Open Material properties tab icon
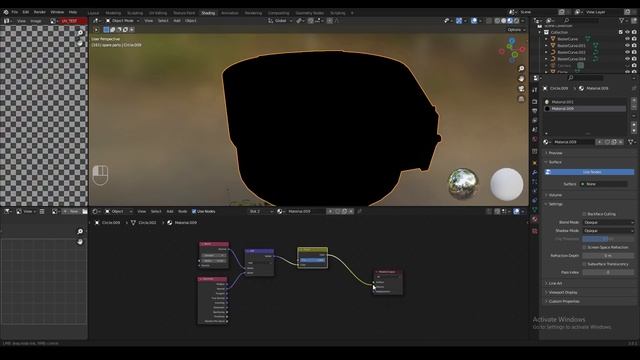Screen dimensions: 640x360 click(x=535, y=219)
